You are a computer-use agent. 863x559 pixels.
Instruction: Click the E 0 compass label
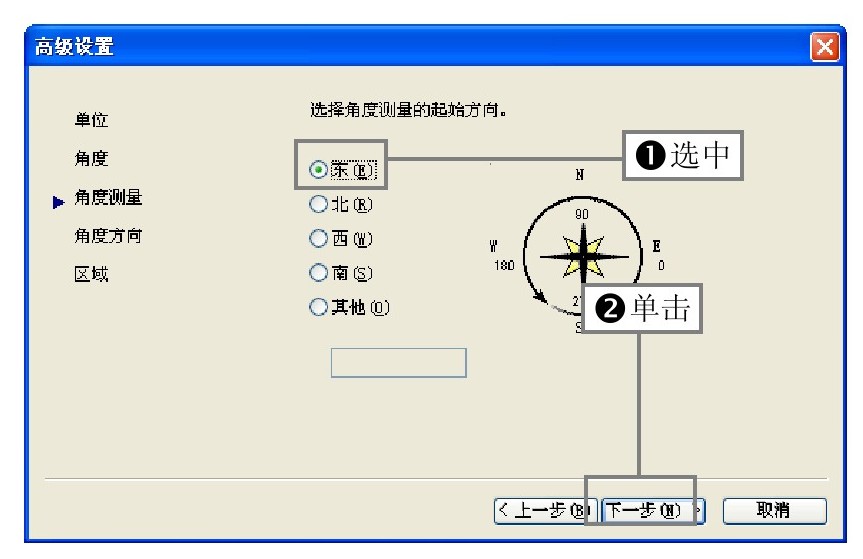pyautogui.click(x=658, y=256)
